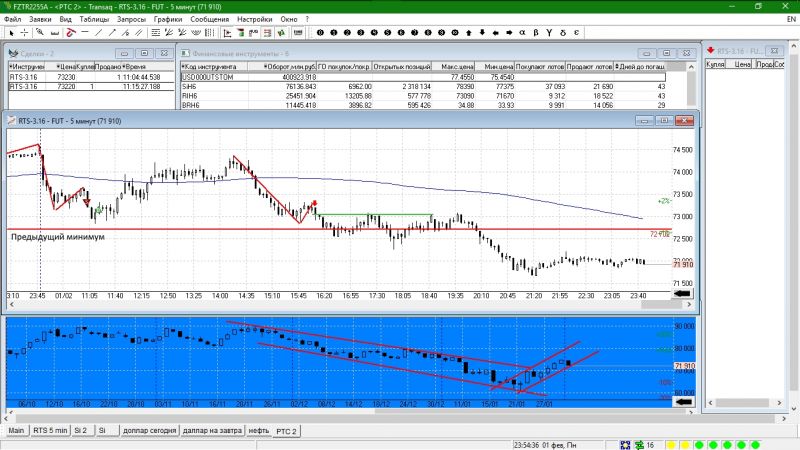
Task: Click the first yellow status indicator
Action: point(671,445)
